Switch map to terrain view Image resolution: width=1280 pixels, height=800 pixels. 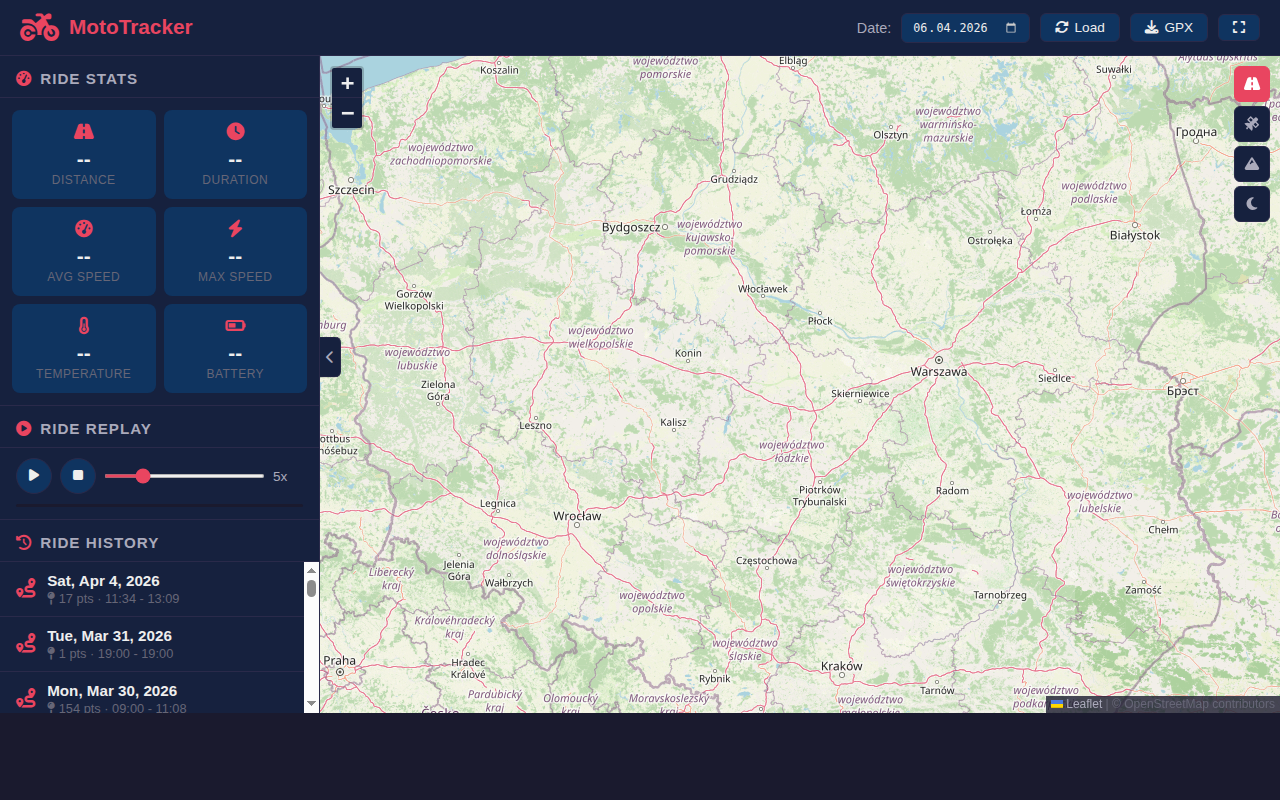pos(1251,163)
